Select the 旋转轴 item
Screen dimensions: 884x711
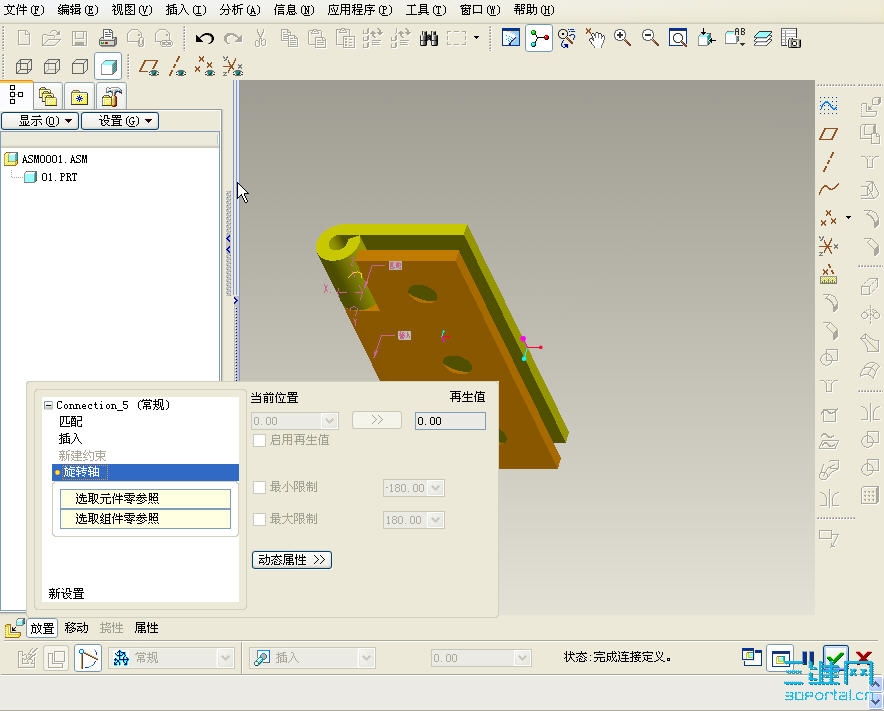(145, 472)
